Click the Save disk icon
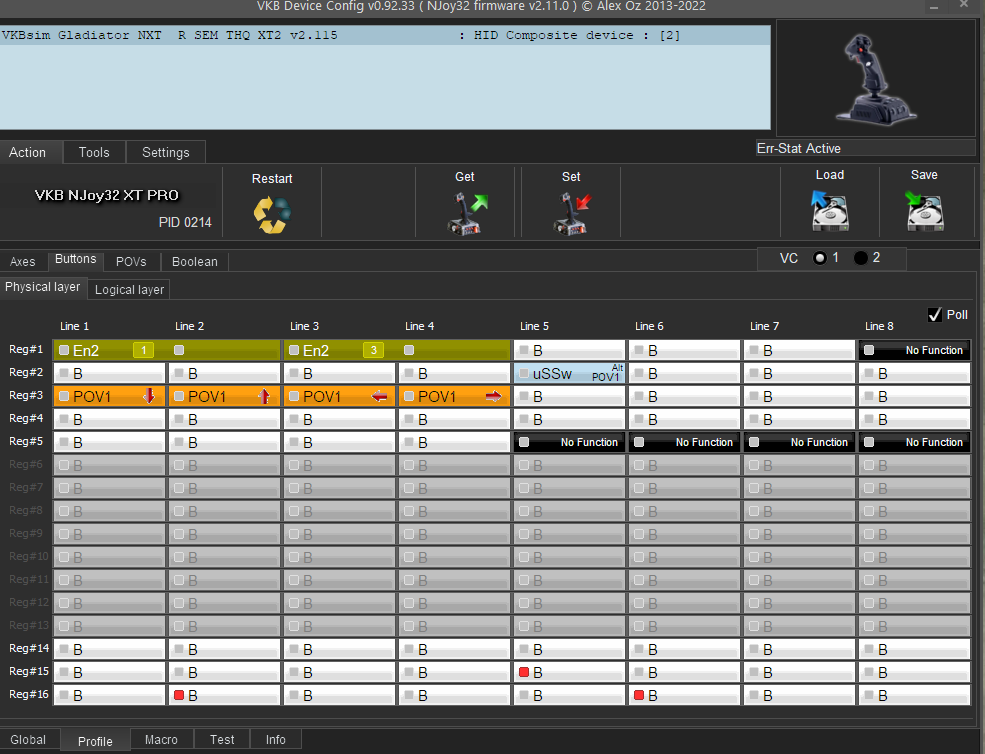This screenshot has width=985, height=754. tap(924, 211)
